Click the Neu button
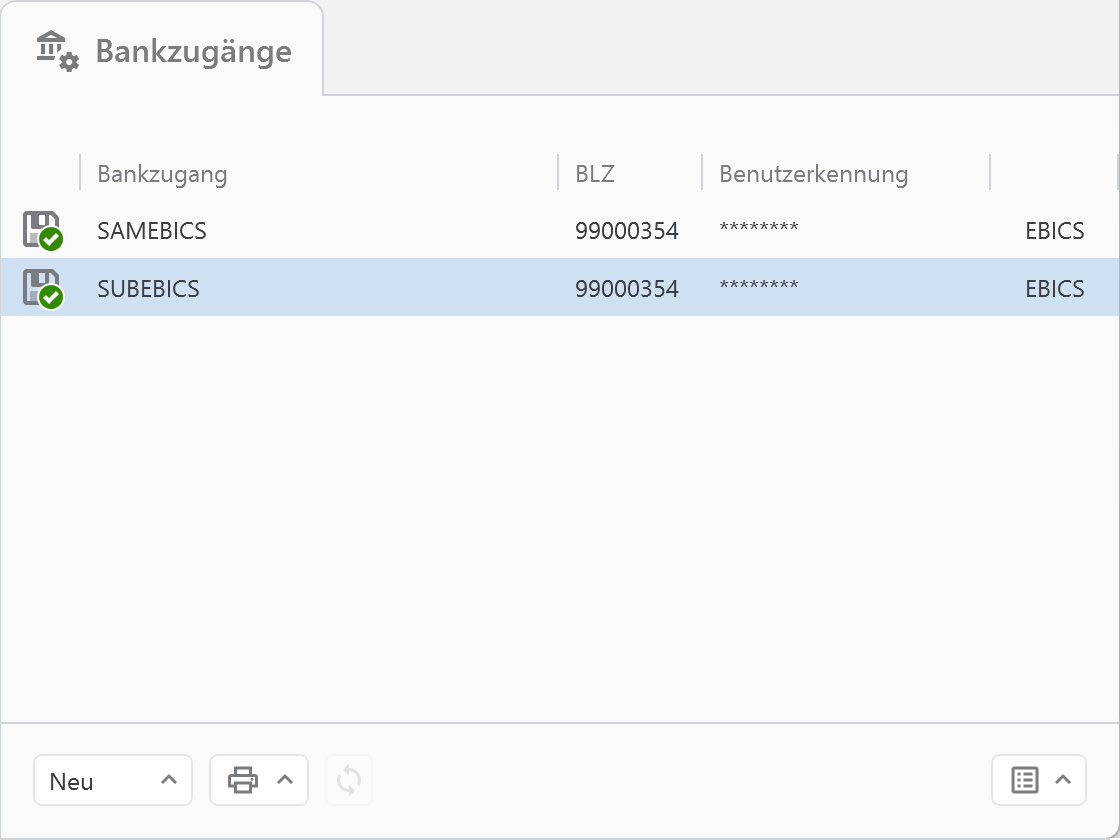 (73, 780)
